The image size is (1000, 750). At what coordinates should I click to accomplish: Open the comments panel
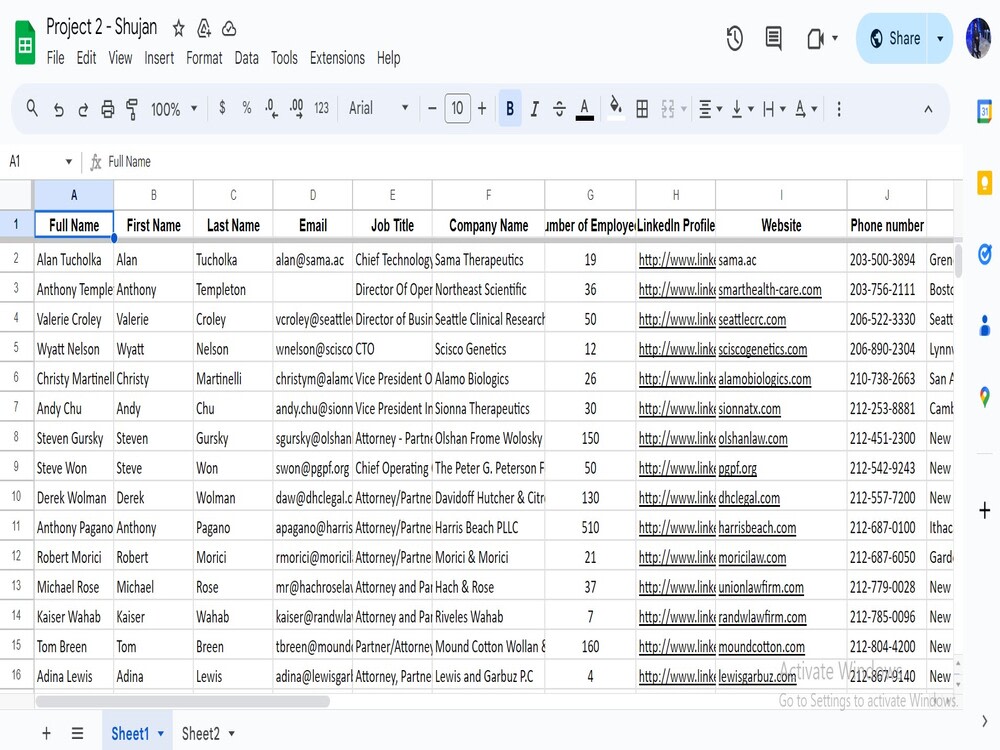[x=772, y=38]
